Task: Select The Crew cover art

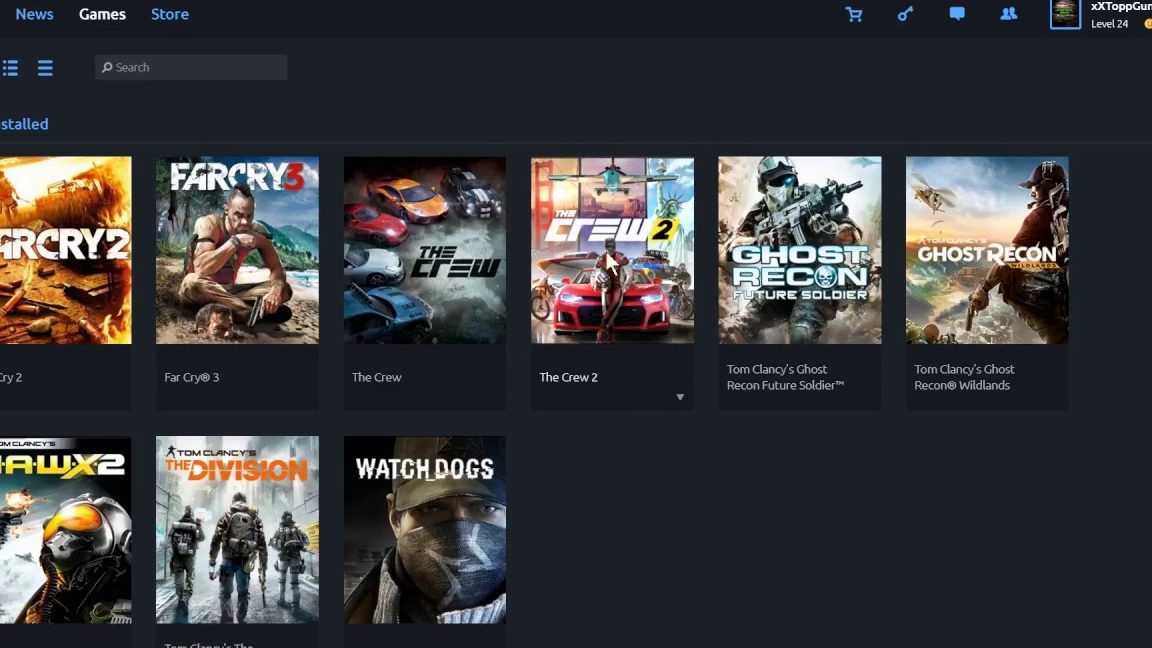Action: click(x=424, y=250)
